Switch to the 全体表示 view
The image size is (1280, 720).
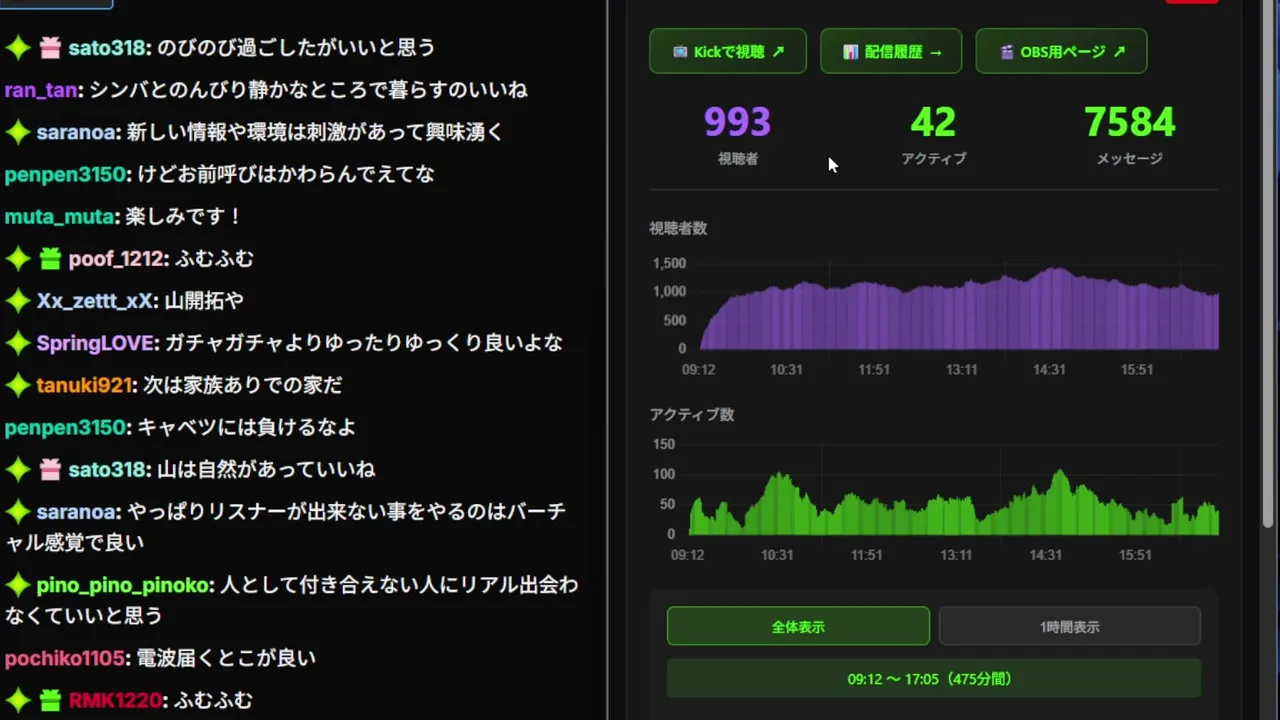point(798,626)
